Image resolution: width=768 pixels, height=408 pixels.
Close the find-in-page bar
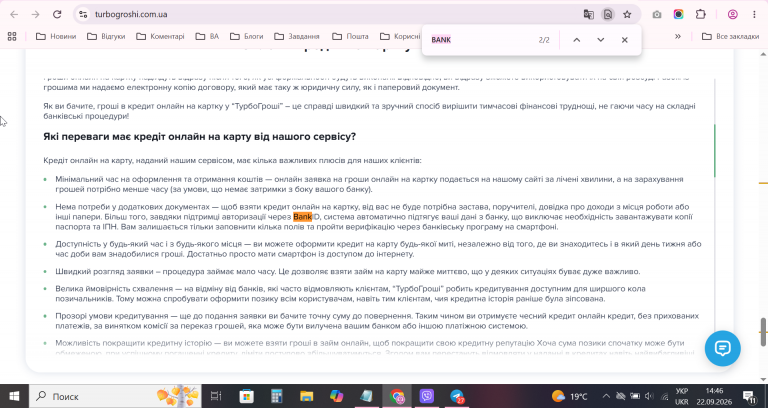point(624,40)
